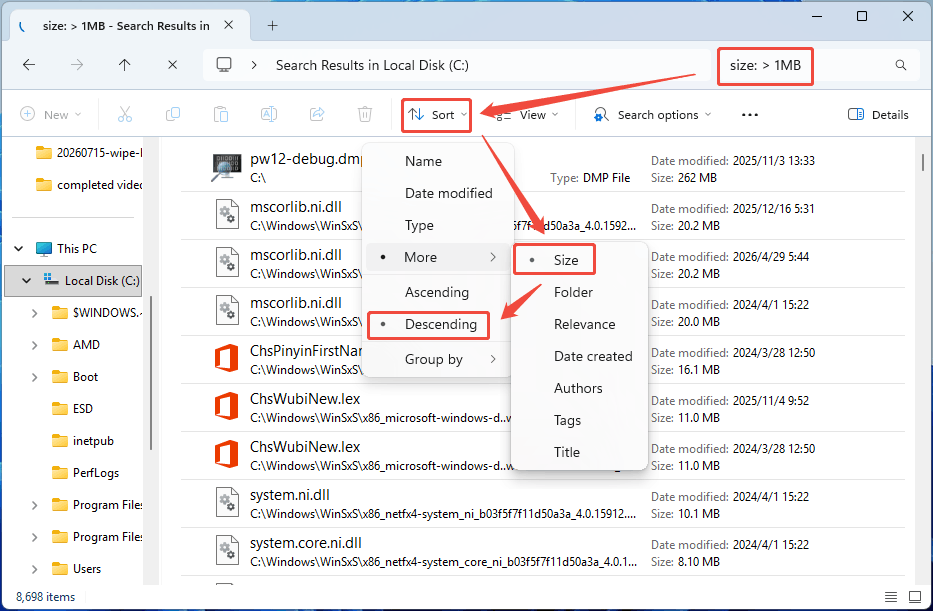Select Date created in the More submenu
933x611 pixels.
point(580,356)
